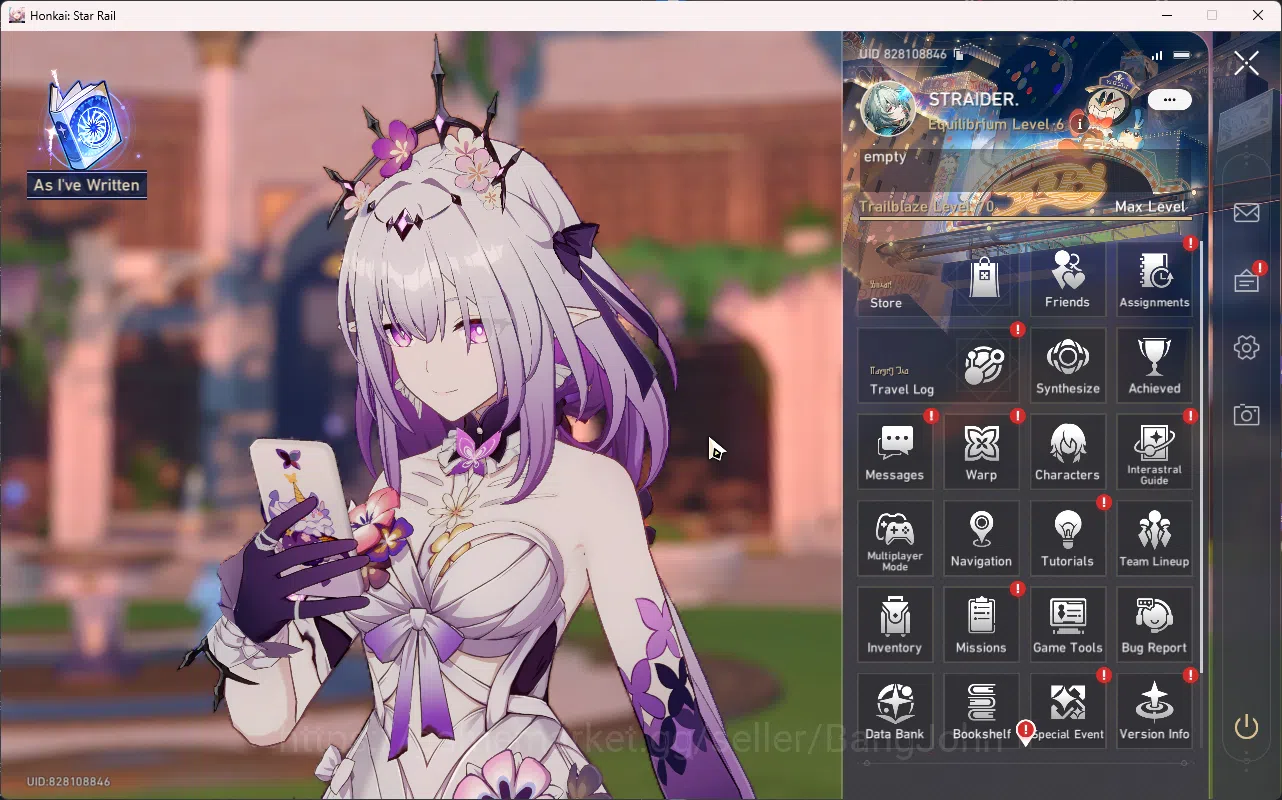Open Bug Report
Screen dimensions: 1282x800
(x=1154, y=624)
